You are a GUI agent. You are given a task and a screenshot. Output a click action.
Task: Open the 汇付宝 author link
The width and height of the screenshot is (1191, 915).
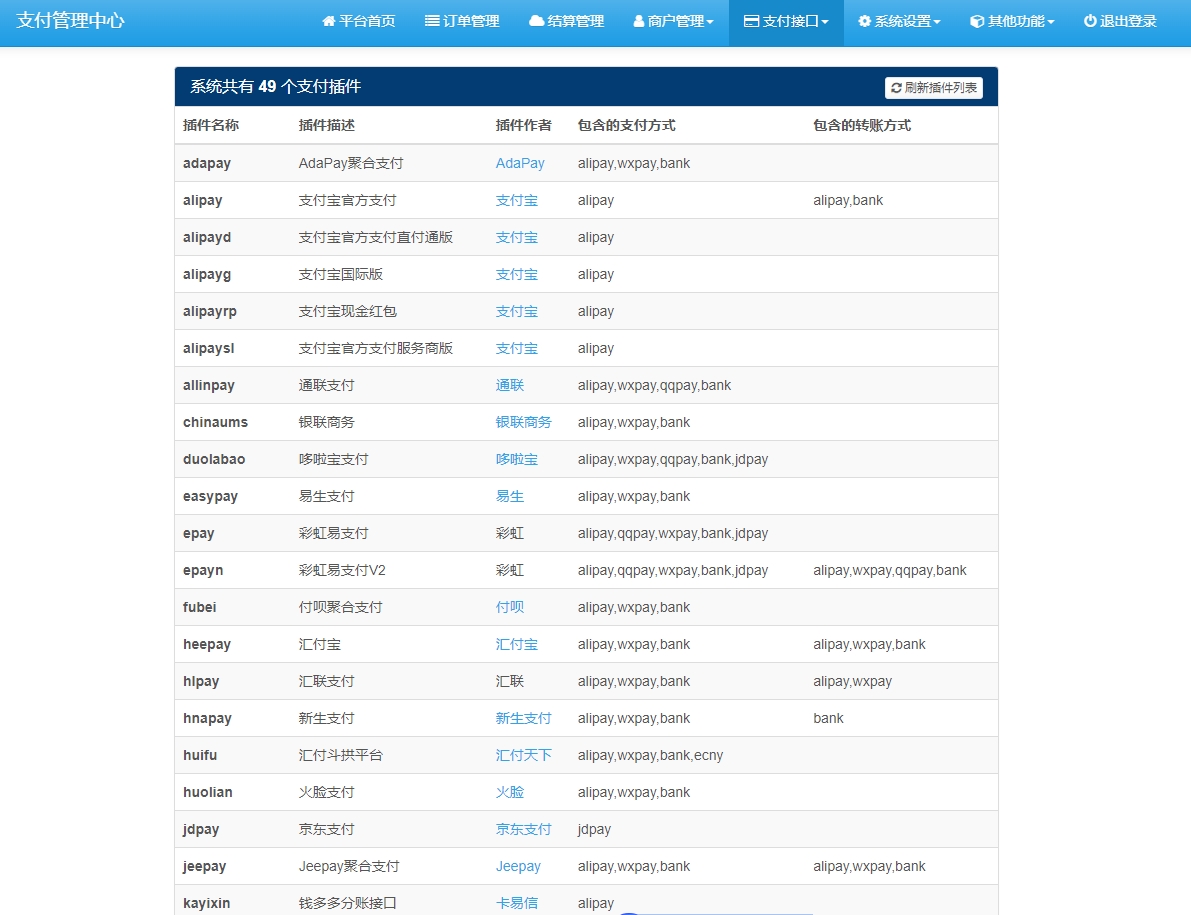(517, 645)
